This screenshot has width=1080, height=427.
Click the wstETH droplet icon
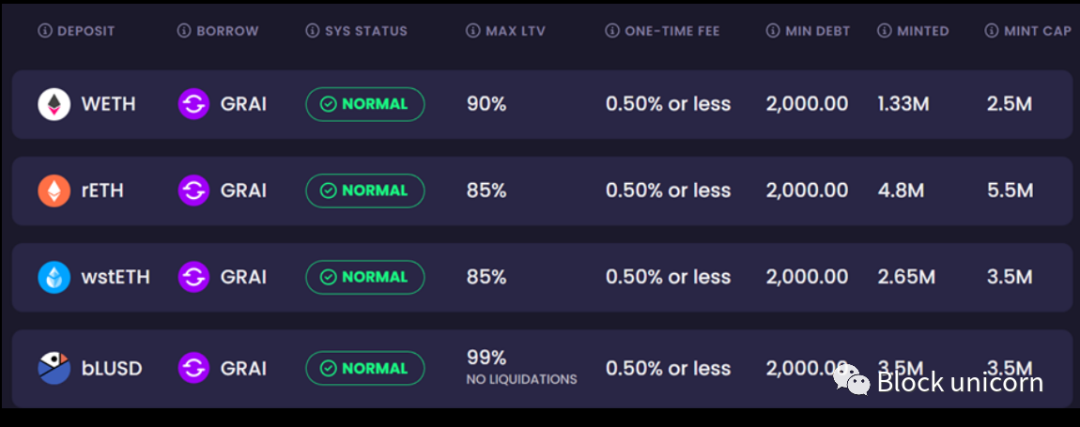tap(54, 277)
